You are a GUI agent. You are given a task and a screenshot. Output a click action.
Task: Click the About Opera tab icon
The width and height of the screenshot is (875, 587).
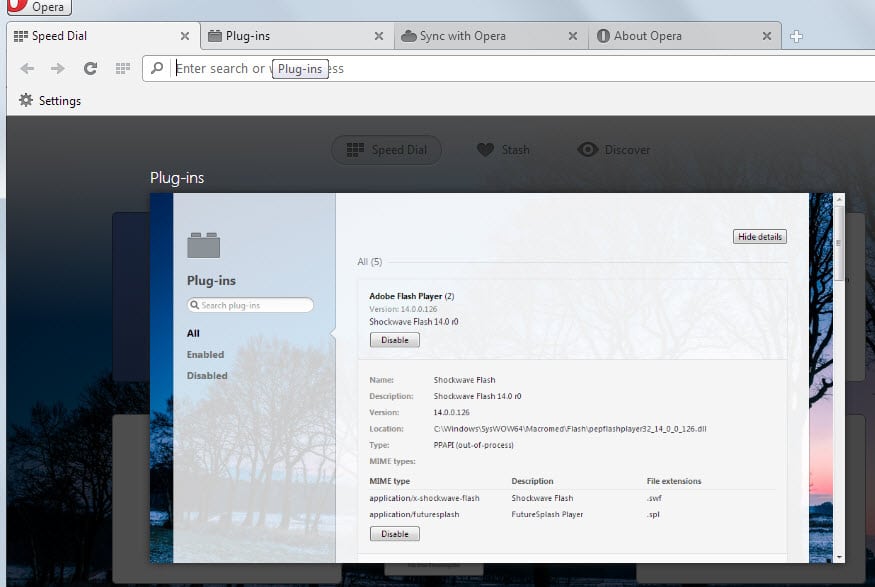[x=603, y=36]
